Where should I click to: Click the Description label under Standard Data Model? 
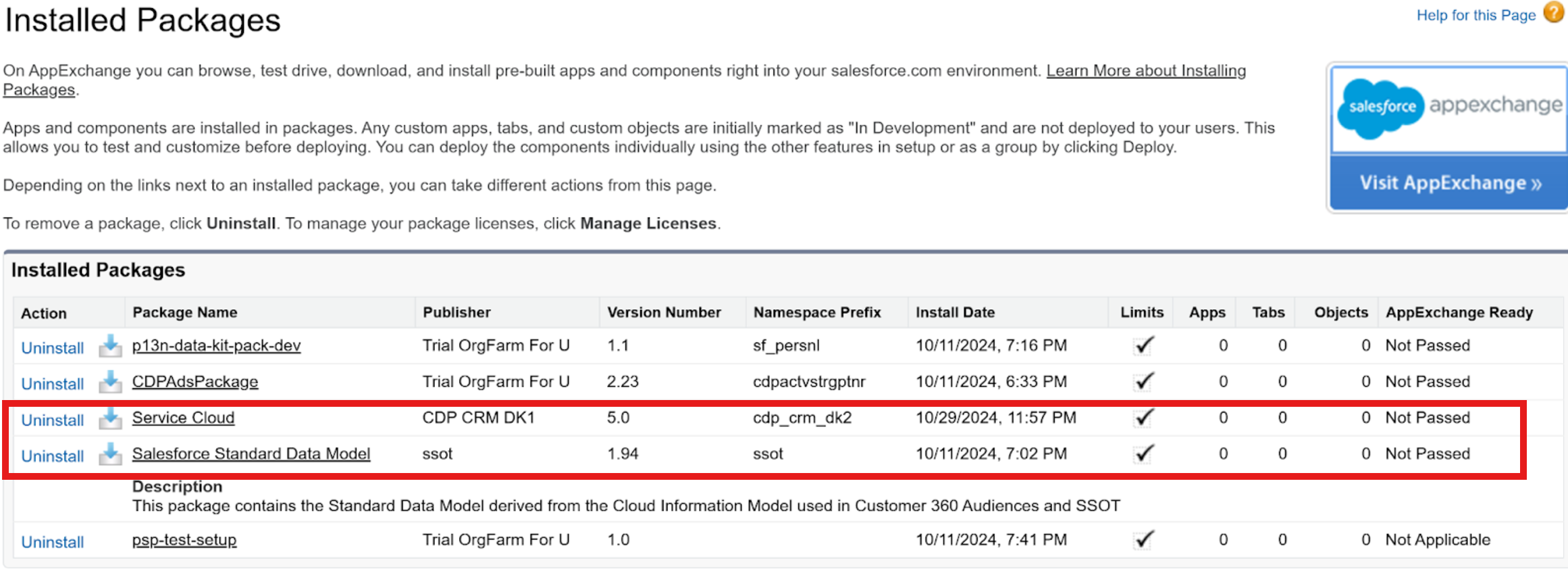pos(177,487)
